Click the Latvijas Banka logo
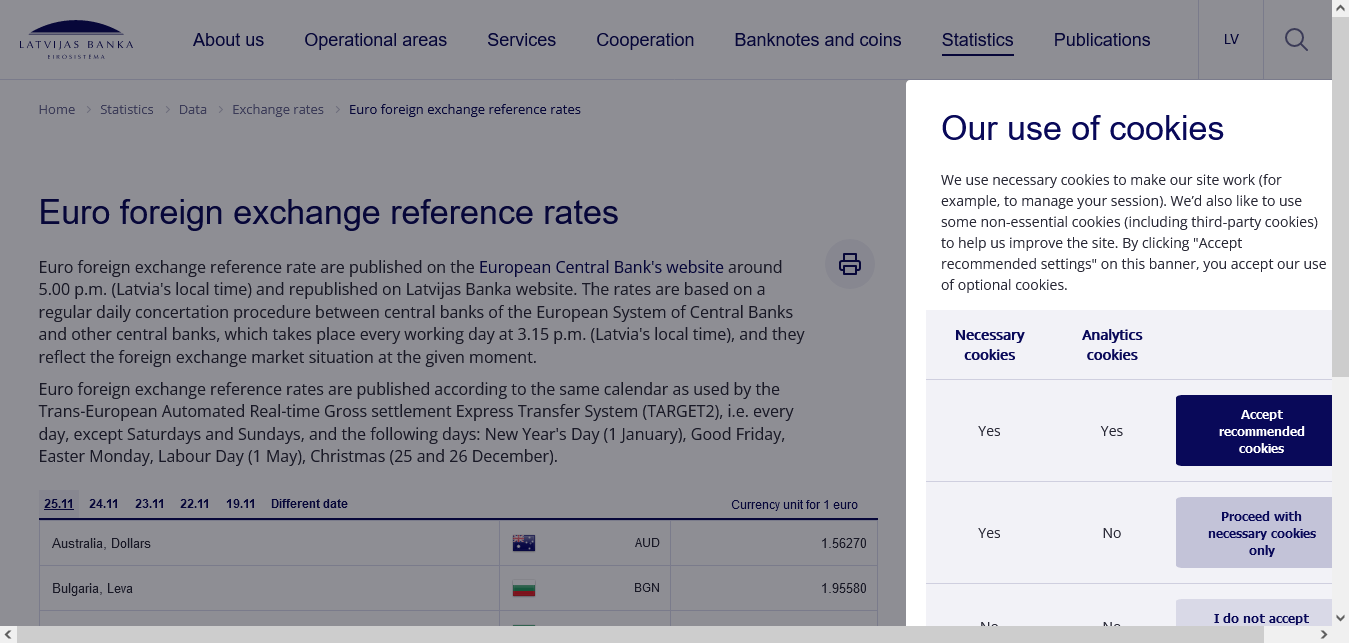The width and height of the screenshot is (1366, 643). (x=75, y=39)
